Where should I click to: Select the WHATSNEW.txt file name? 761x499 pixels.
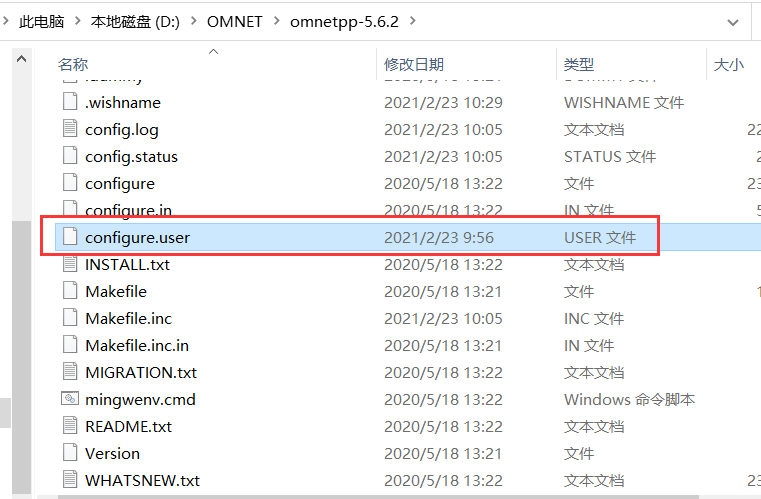(x=143, y=481)
